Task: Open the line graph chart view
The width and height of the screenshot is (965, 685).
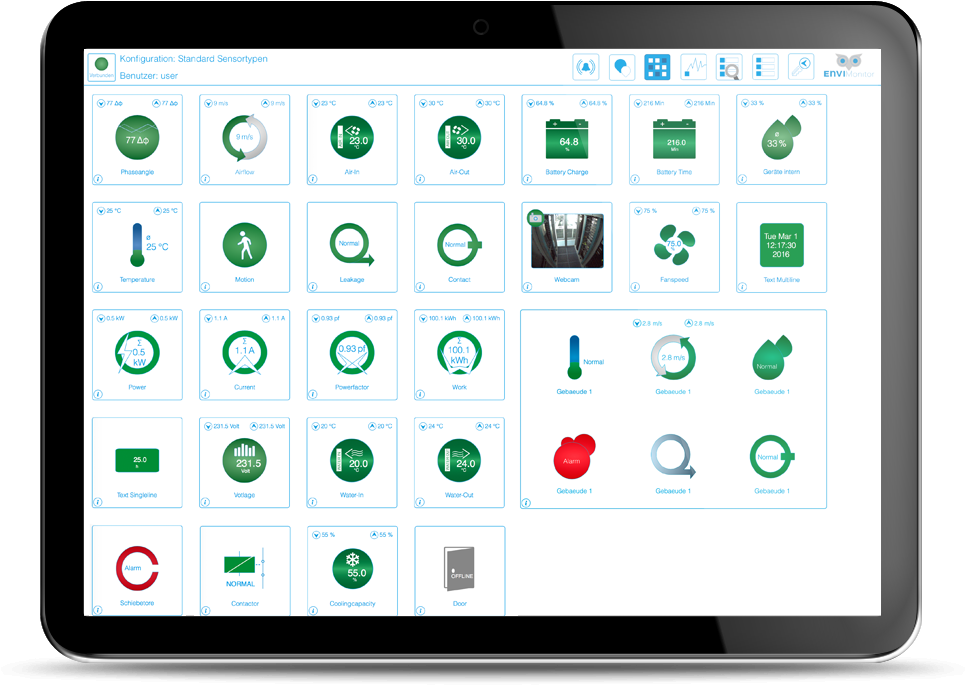Action: (694, 67)
